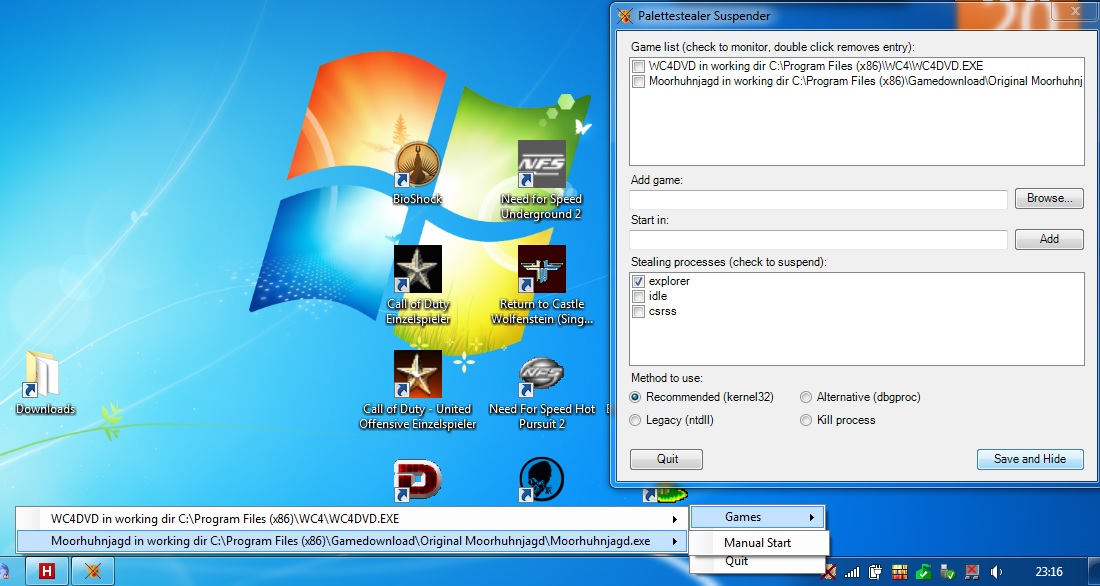The height and width of the screenshot is (586, 1100).
Task: Click Palettestealer Suspender taskbar button
Action: point(93,571)
